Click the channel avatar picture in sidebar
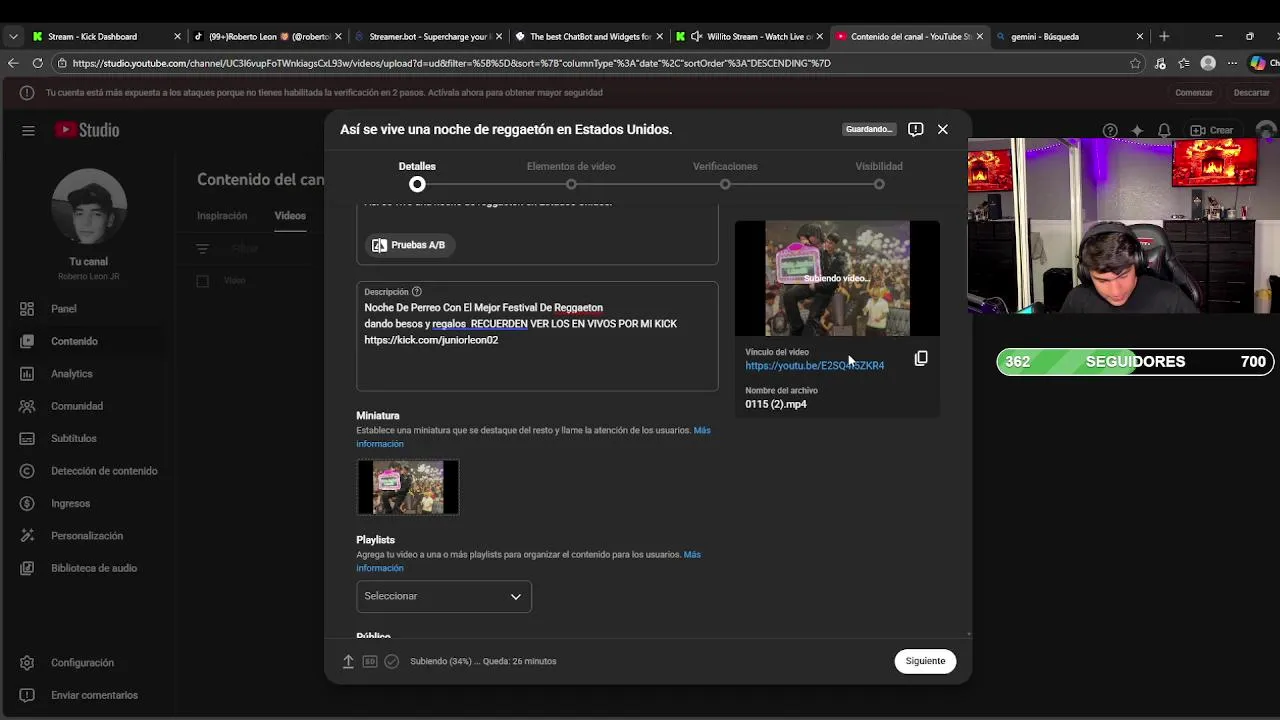 coord(88,207)
